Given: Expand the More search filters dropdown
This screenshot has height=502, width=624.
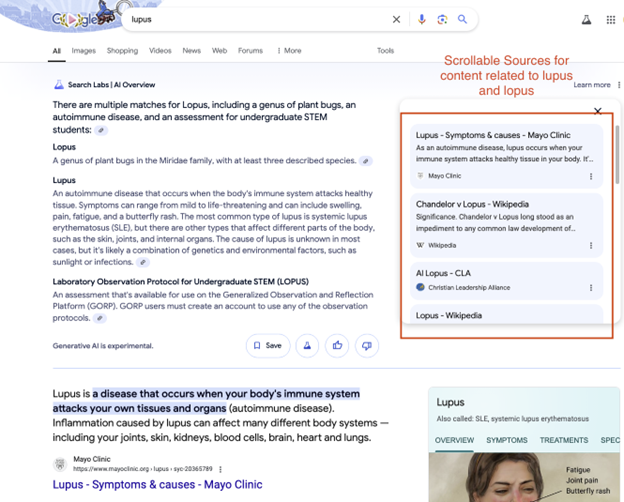Looking at the screenshot, I should point(288,50).
